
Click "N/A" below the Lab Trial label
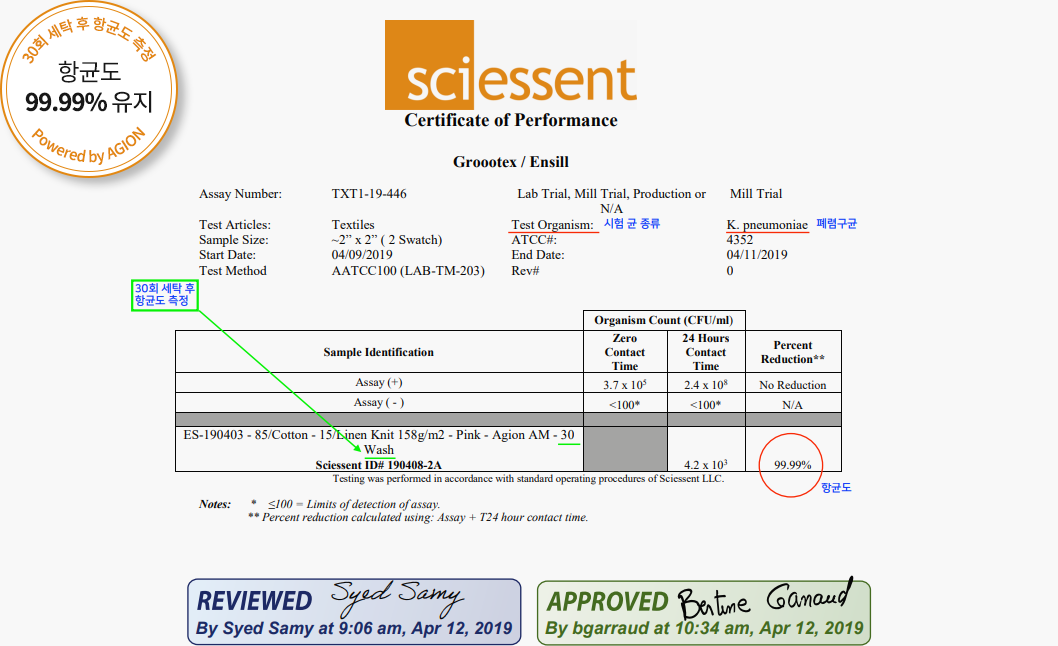click(611, 209)
